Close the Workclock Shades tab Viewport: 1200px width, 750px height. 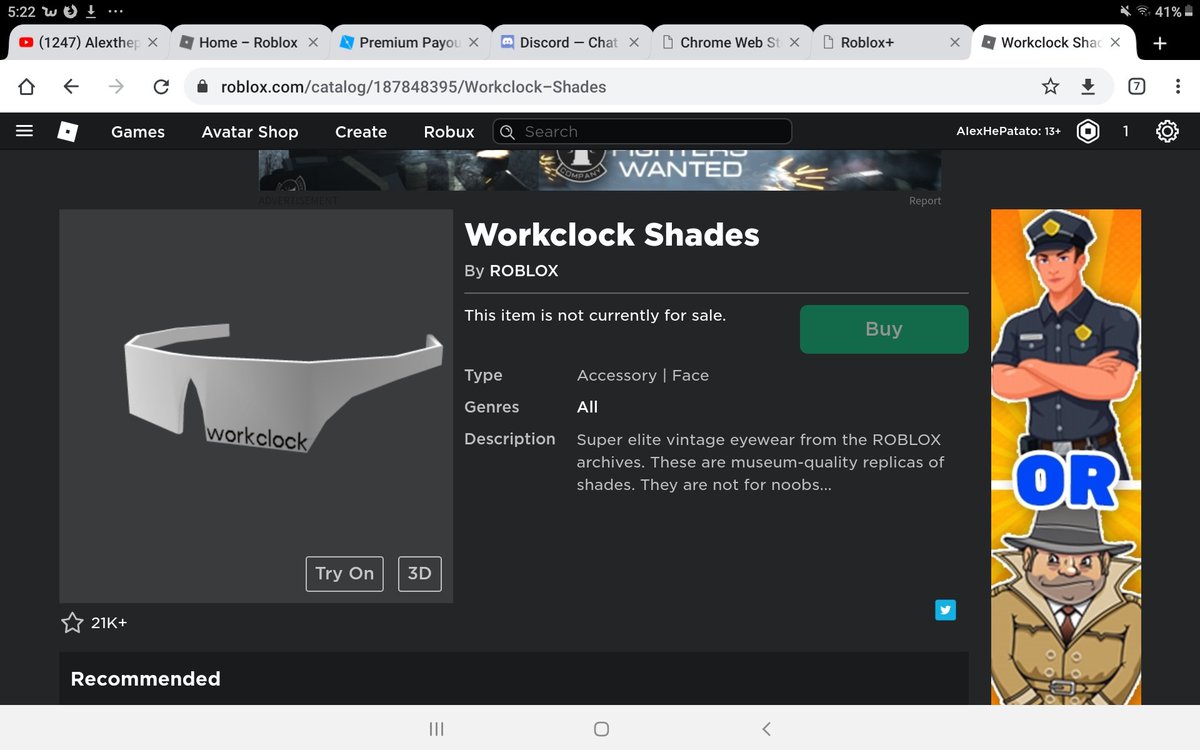(x=1115, y=43)
